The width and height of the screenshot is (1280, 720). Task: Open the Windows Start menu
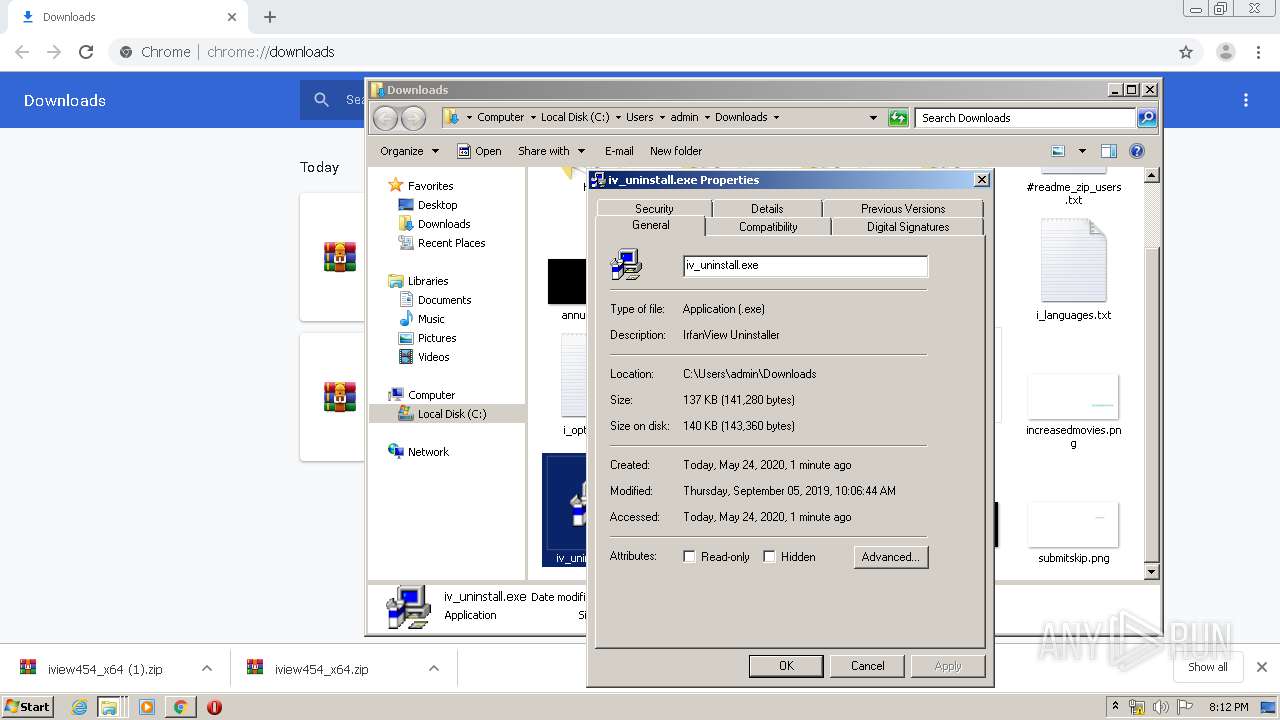tap(27, 707)
